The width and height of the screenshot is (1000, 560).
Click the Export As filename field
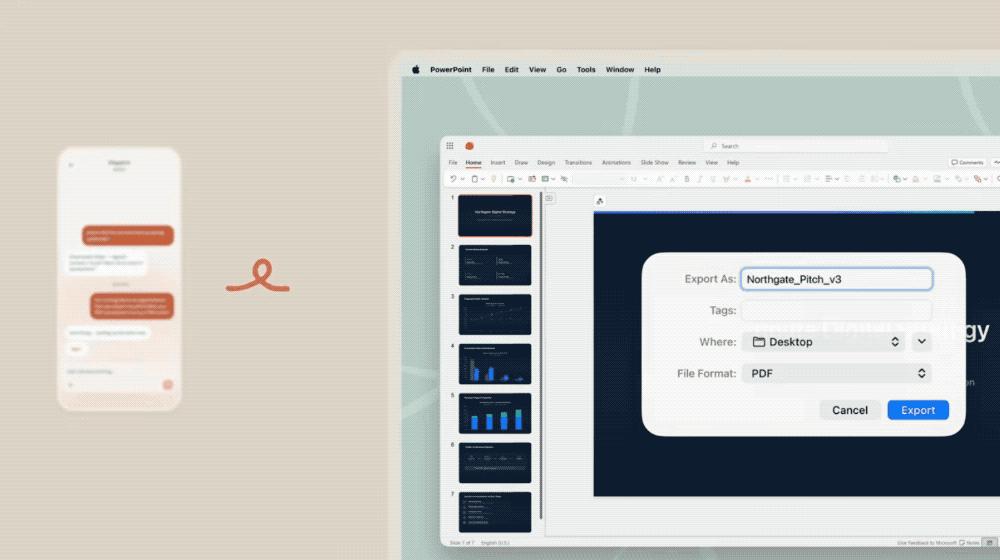click(836, 279)
